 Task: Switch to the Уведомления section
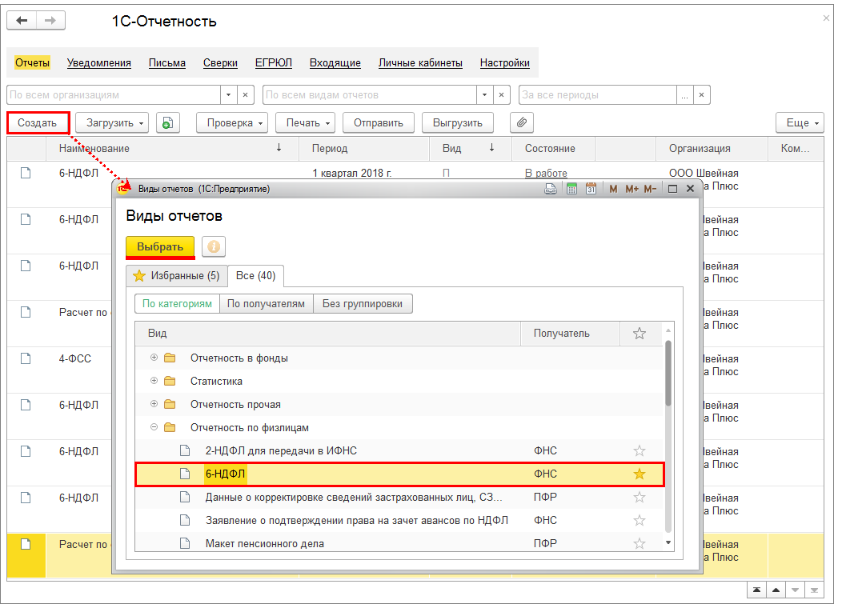tap(99, 63)
